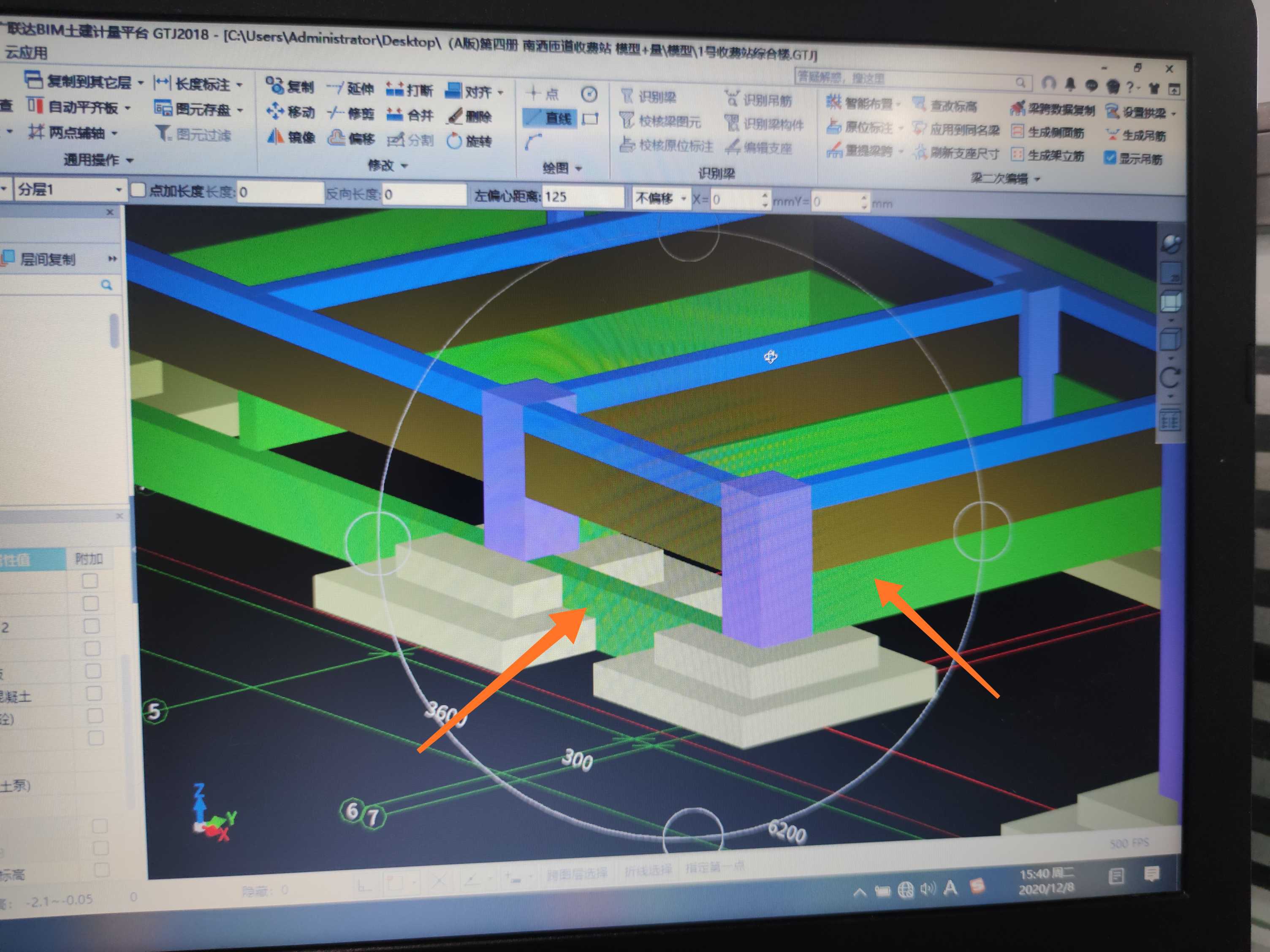Screen dimensions: 1270x952
Task: Click the 答疑解惑 search box
Action: 913,80
